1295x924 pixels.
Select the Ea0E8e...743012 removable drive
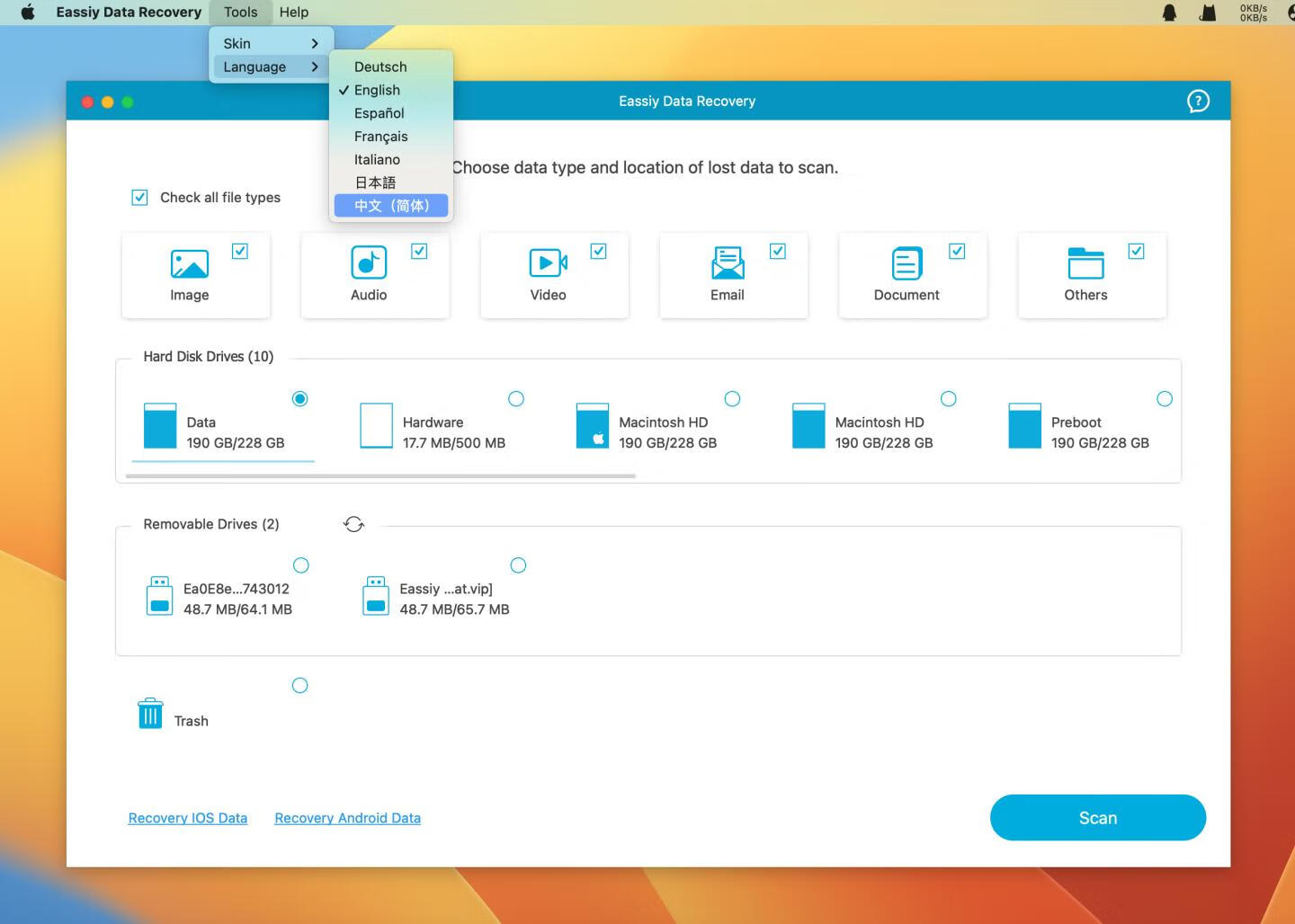tap(301, 565)
